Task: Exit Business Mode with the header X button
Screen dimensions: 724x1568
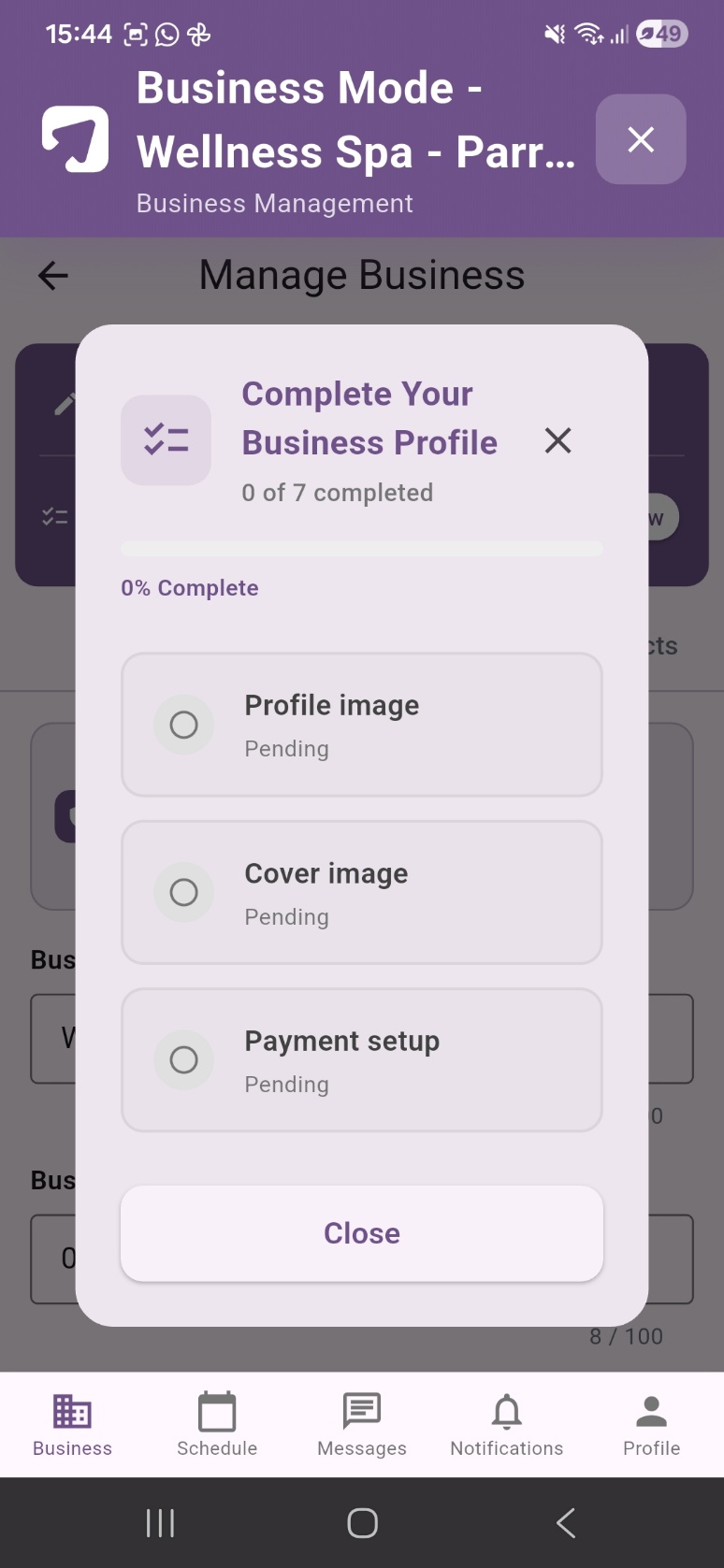Action: coord(641,139)
